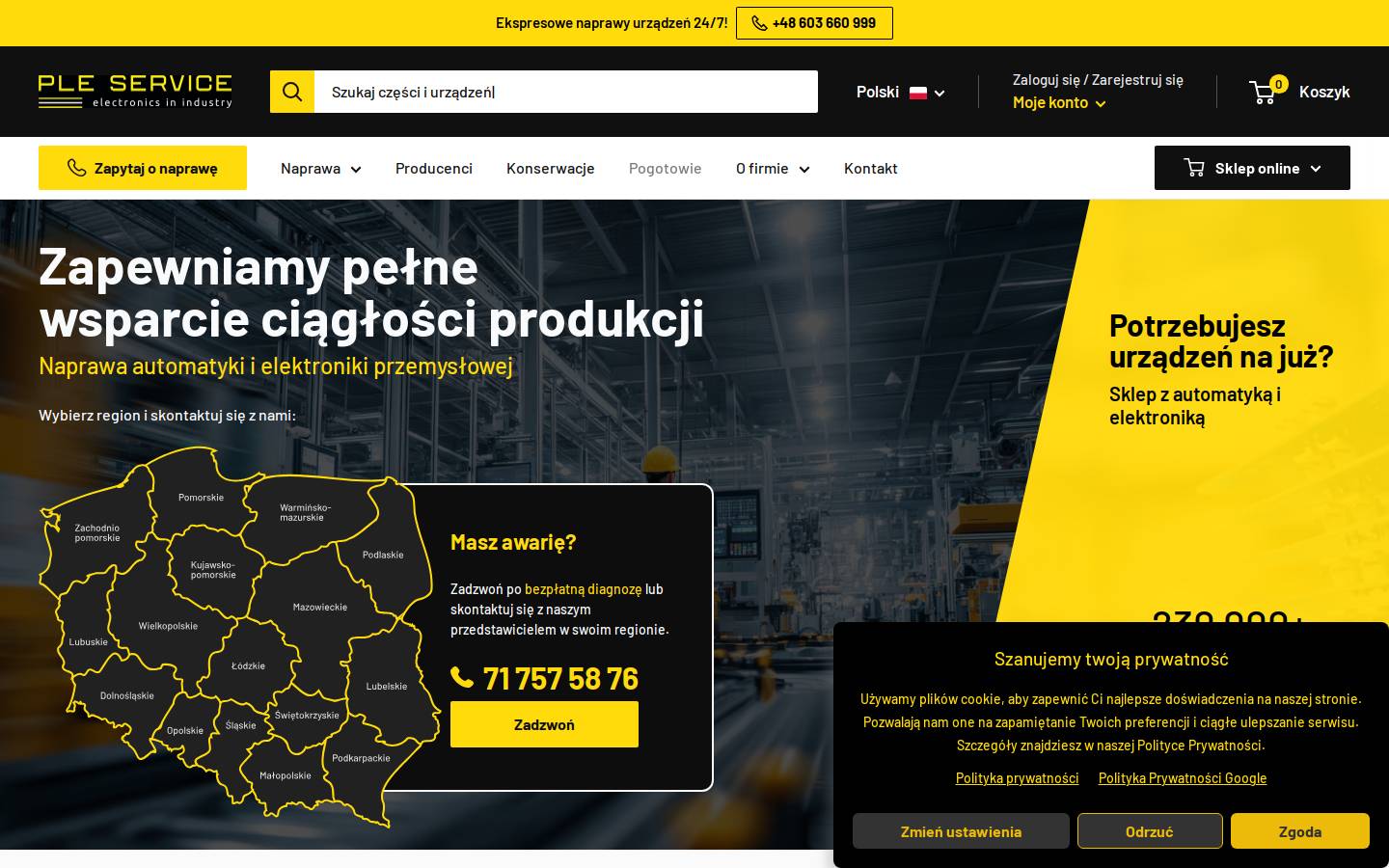Open the Sklep online dropdown

pyautogui.click(x=1252, y=168)
